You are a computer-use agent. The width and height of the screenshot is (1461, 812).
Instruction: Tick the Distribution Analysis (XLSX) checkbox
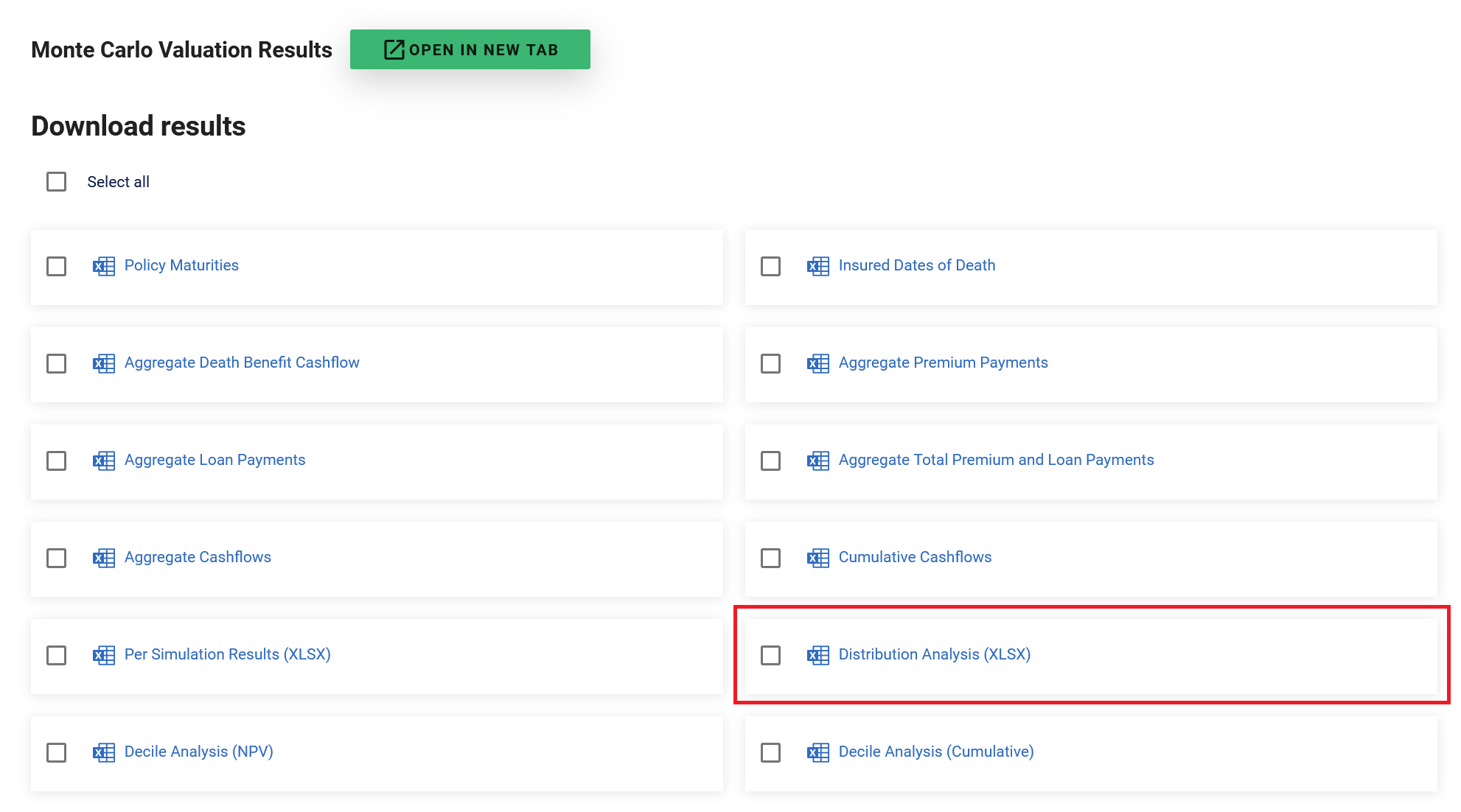[x=770, y=655]
